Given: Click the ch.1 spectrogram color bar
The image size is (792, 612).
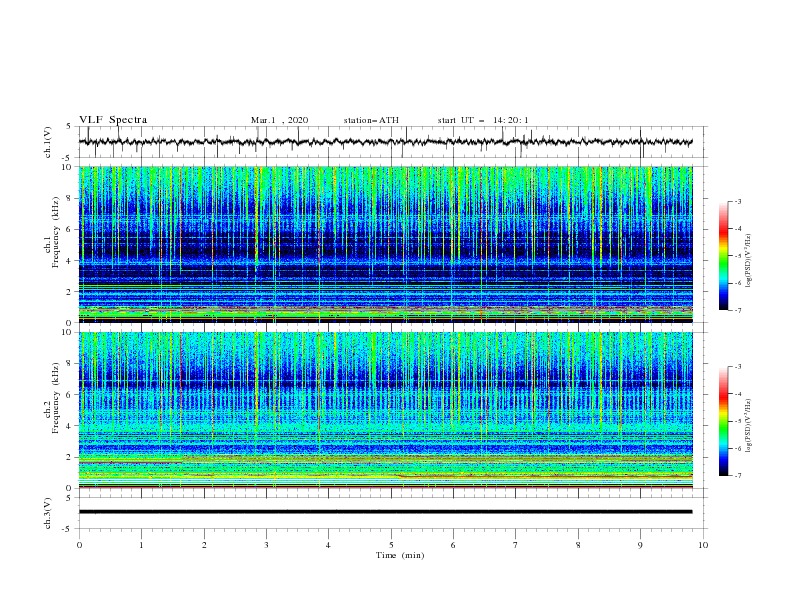Looking at the screenshot, I should click(x=723, y=256).
